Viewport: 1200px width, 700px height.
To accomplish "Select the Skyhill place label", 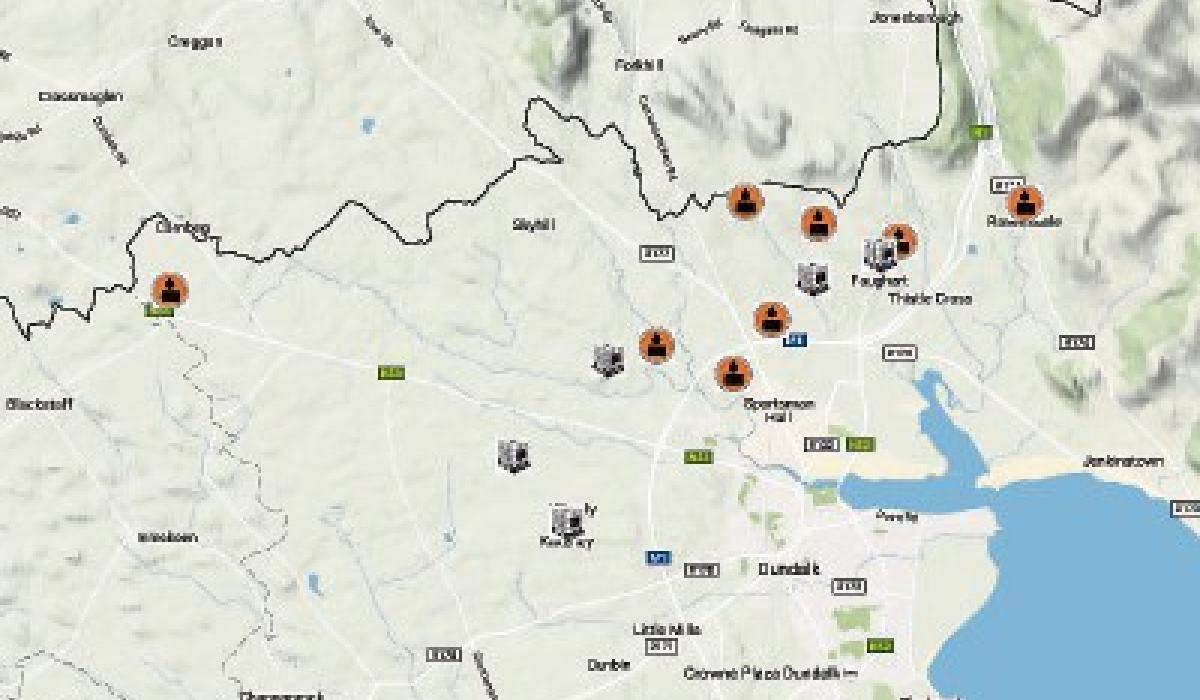I will pyautogui.click(x=533, y=225).
